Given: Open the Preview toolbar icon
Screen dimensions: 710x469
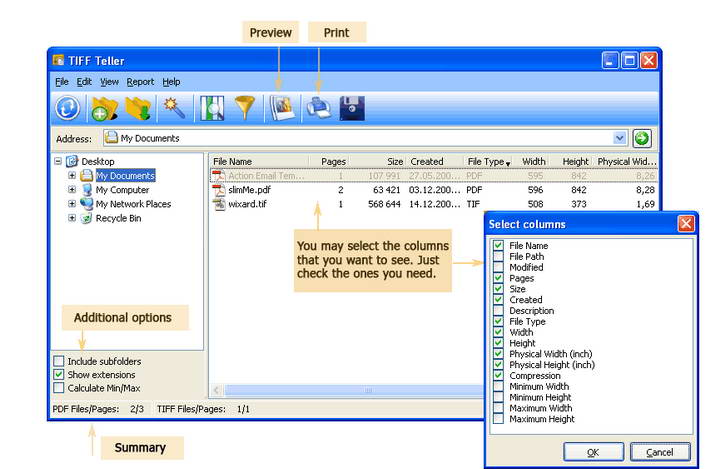Looking at the screenshot, I should 282,109.
